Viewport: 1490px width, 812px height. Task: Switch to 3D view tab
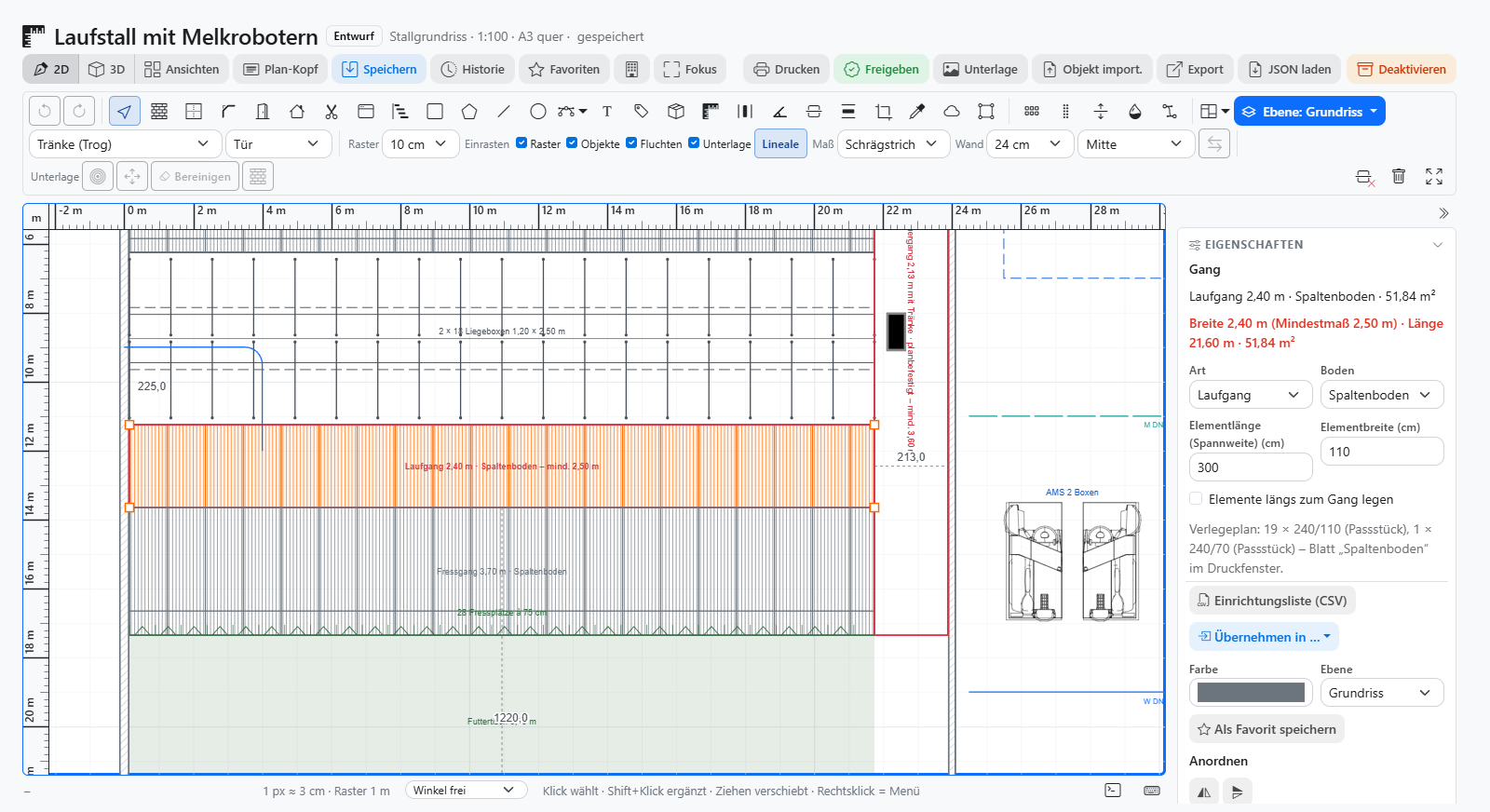[106, 69]
